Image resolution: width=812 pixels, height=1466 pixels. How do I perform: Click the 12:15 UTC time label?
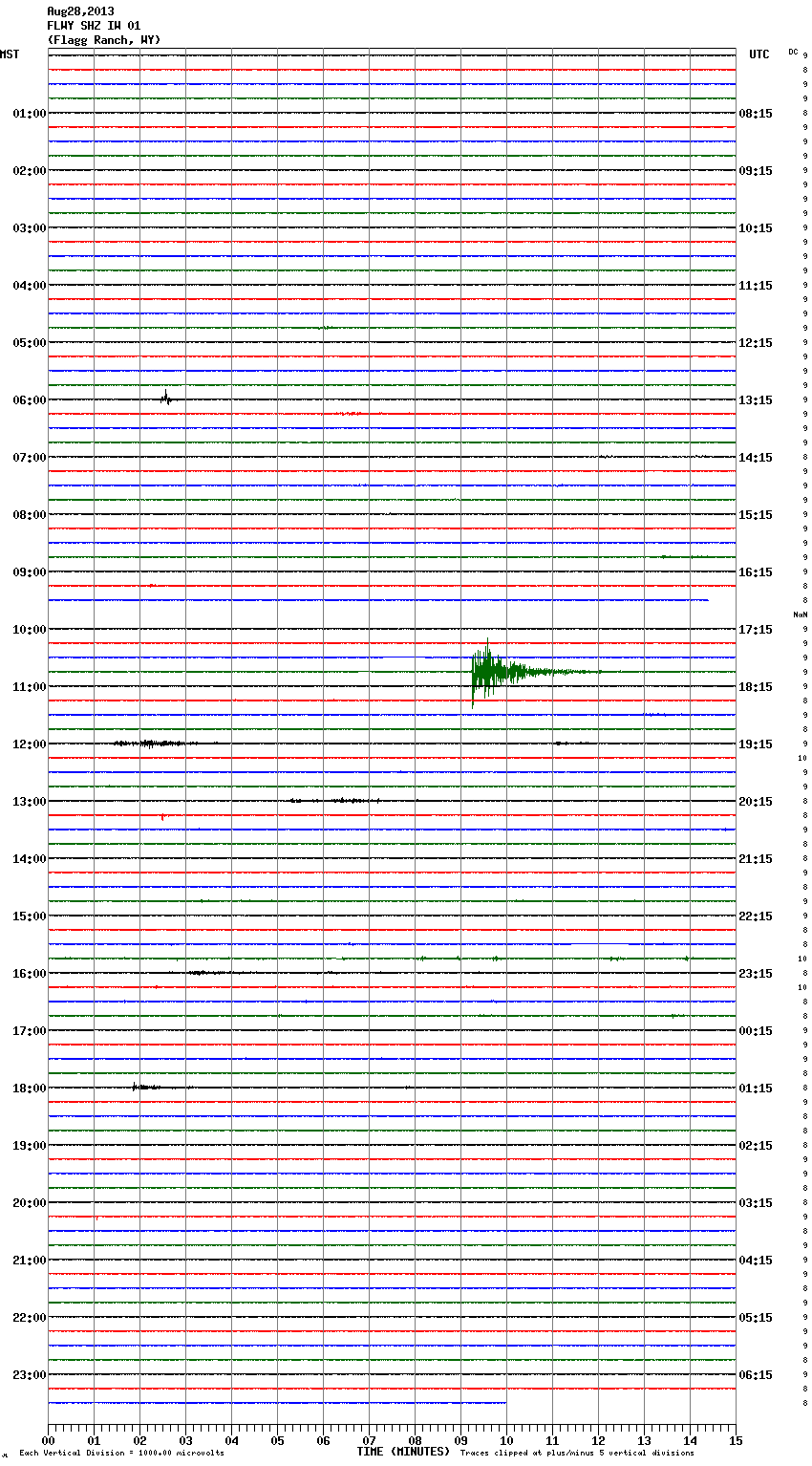[x=756, y=343]
